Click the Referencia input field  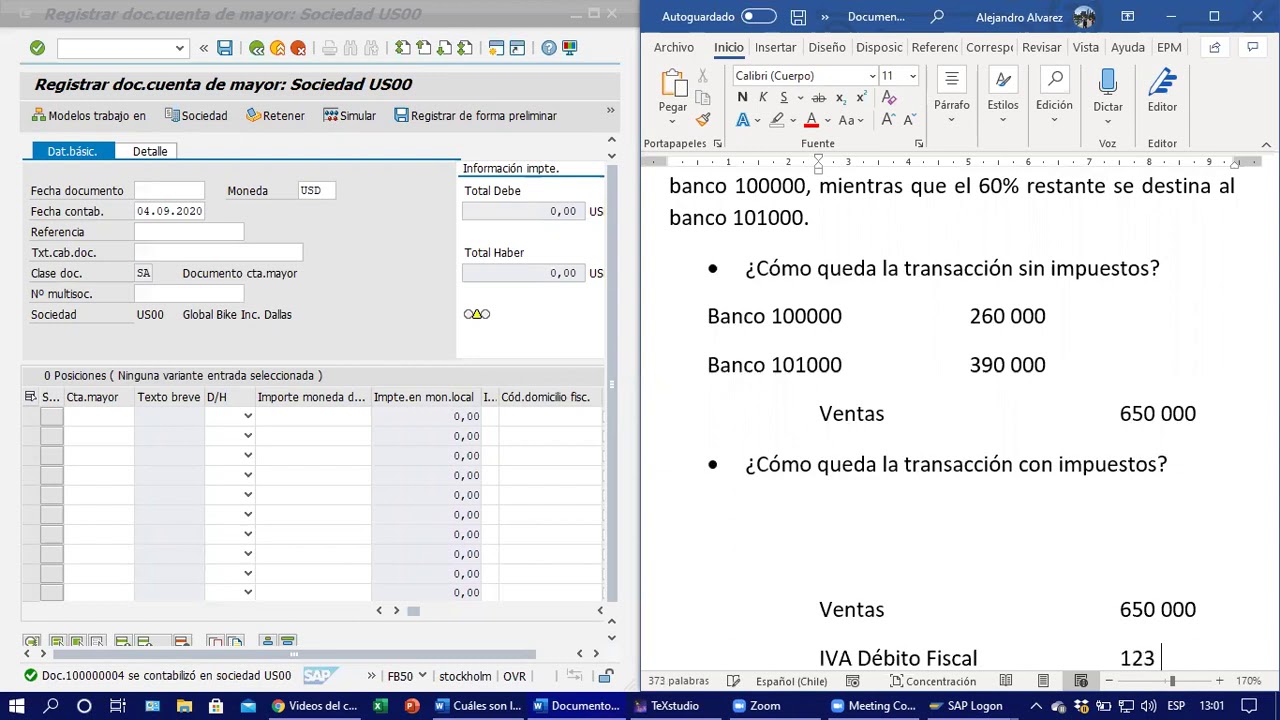189,232
